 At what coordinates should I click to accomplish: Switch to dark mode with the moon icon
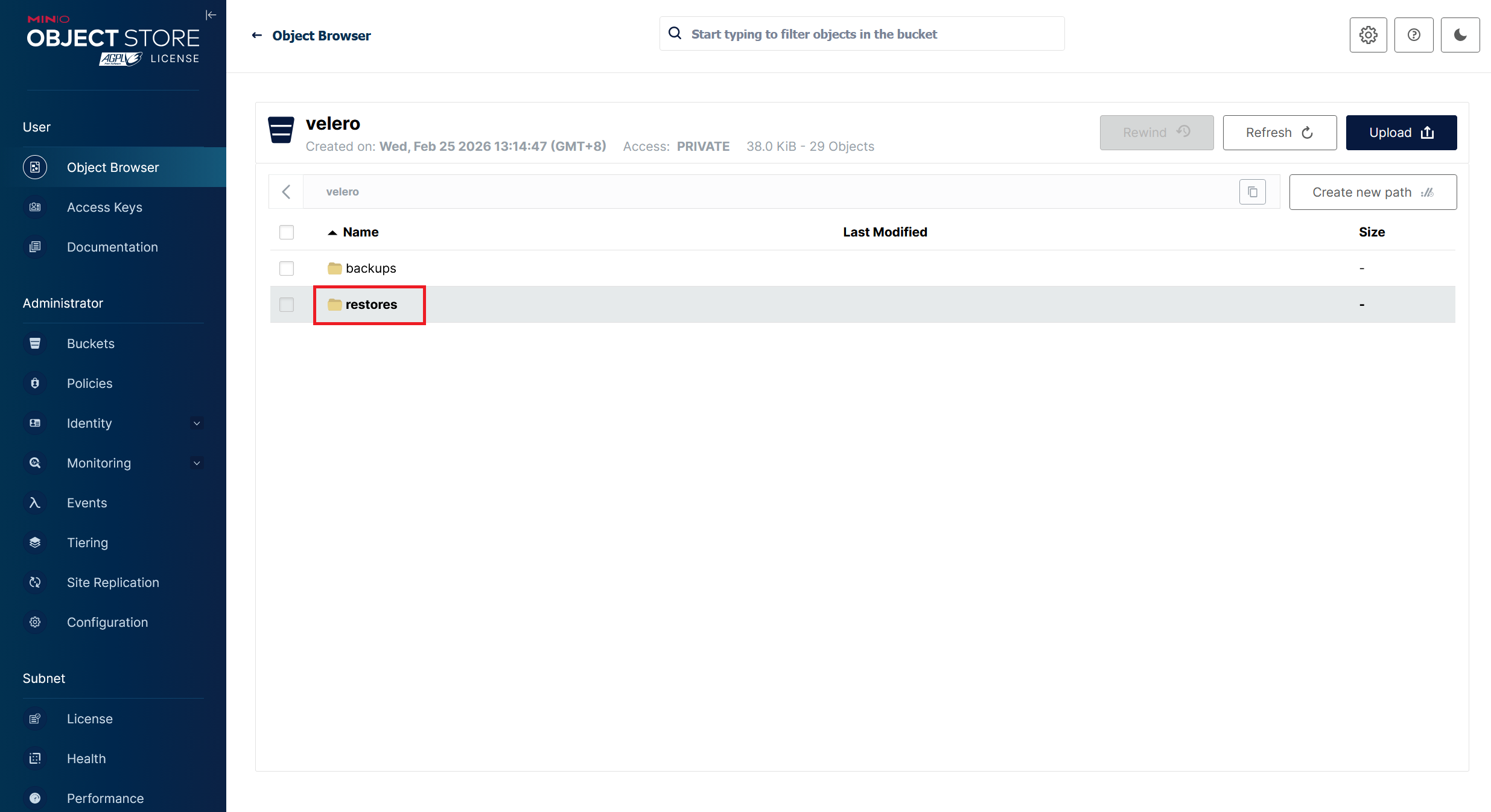click(1460, 35)
